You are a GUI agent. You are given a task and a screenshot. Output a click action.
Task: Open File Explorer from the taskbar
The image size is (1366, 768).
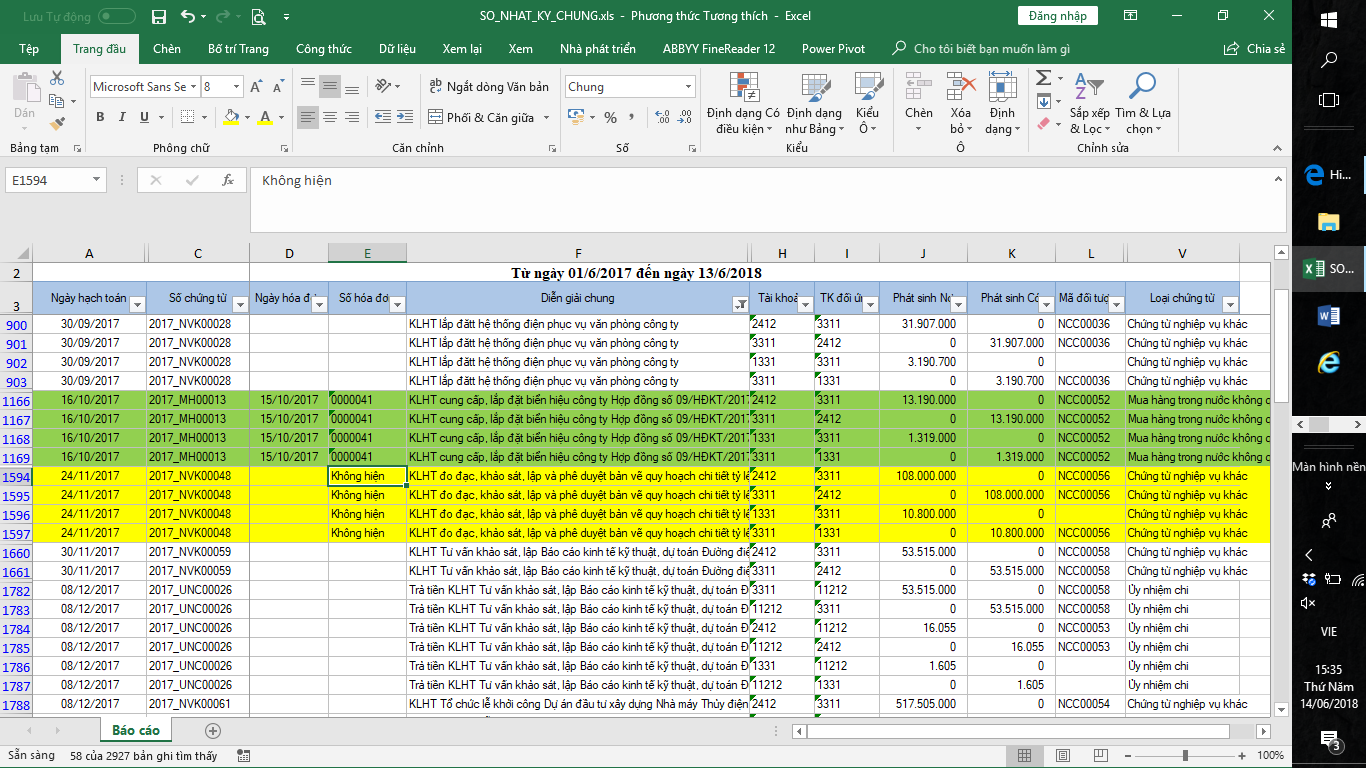[x=1329, y=222]
